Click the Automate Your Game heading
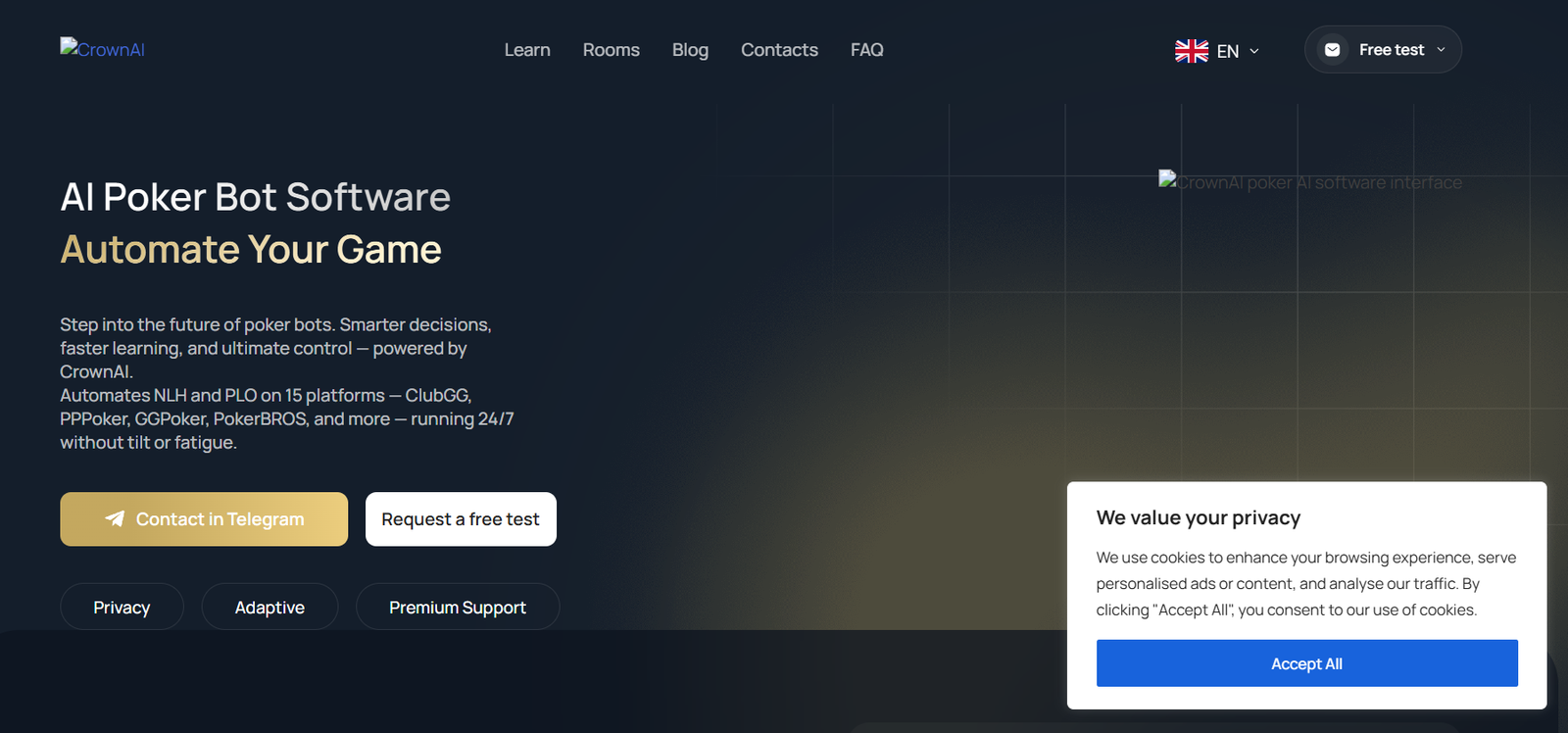This screenshot has height=733, width=1568. (x=251, y=250)
